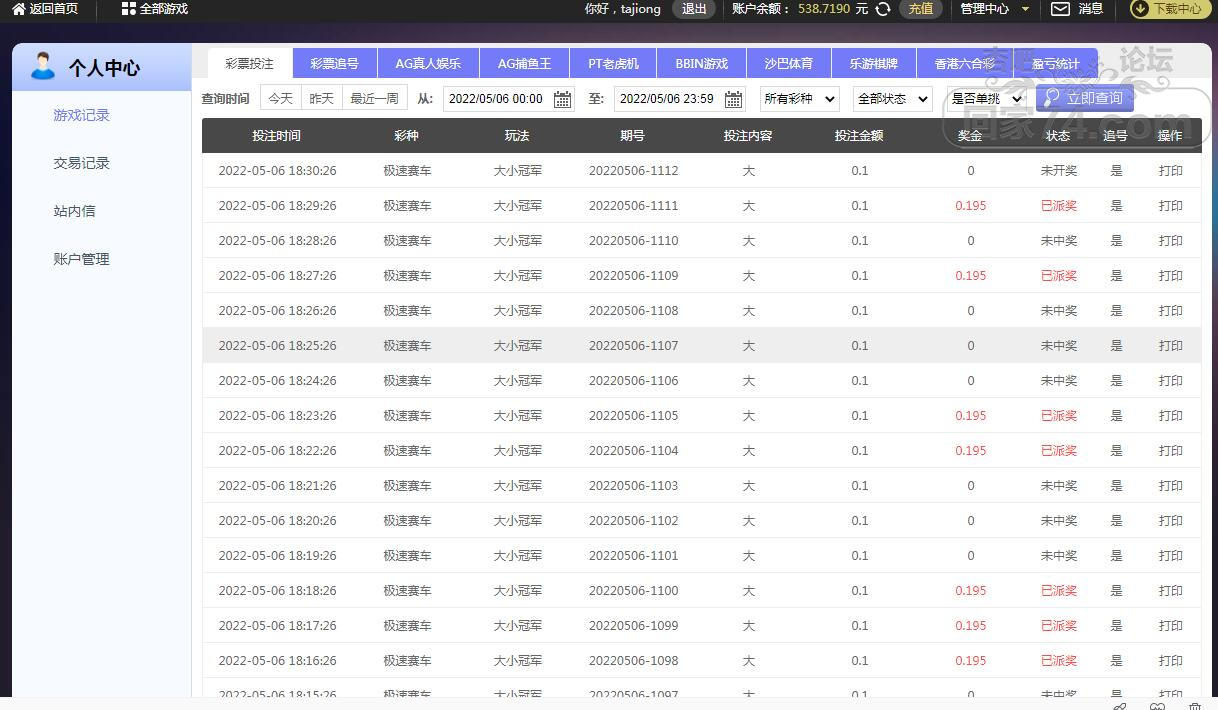Image resolution: width=1218 pixels, height=710 pixels.
Task: Click the 充值 recharge button
Action: [x=920, y=9]
